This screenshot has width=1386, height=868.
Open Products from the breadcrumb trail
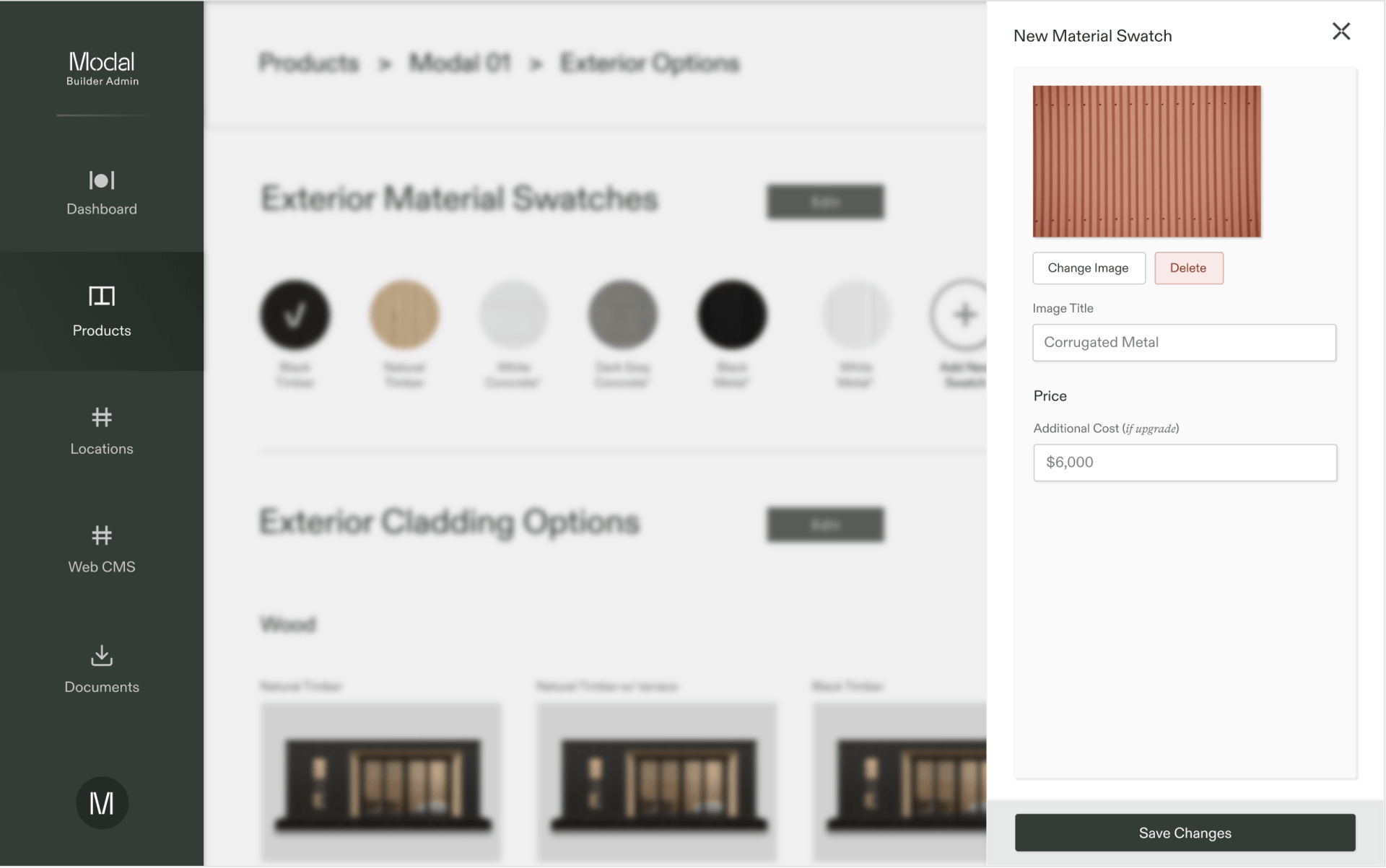[308, 63]
